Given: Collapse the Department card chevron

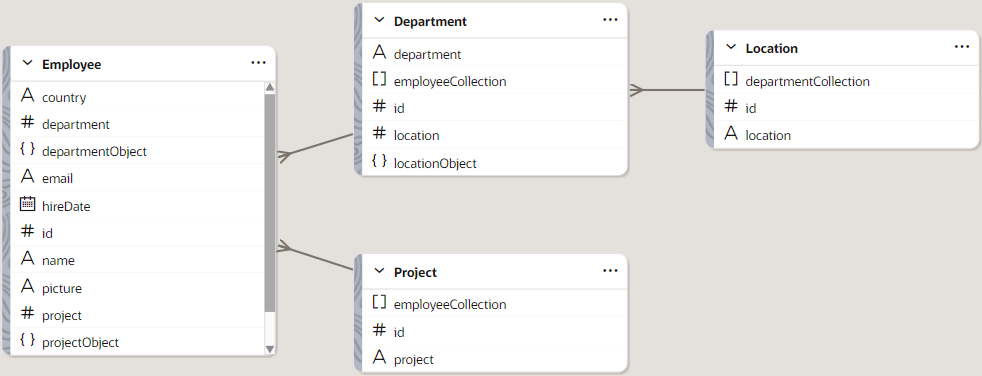Looking at the screenshot, I should [x=379, y=20].
